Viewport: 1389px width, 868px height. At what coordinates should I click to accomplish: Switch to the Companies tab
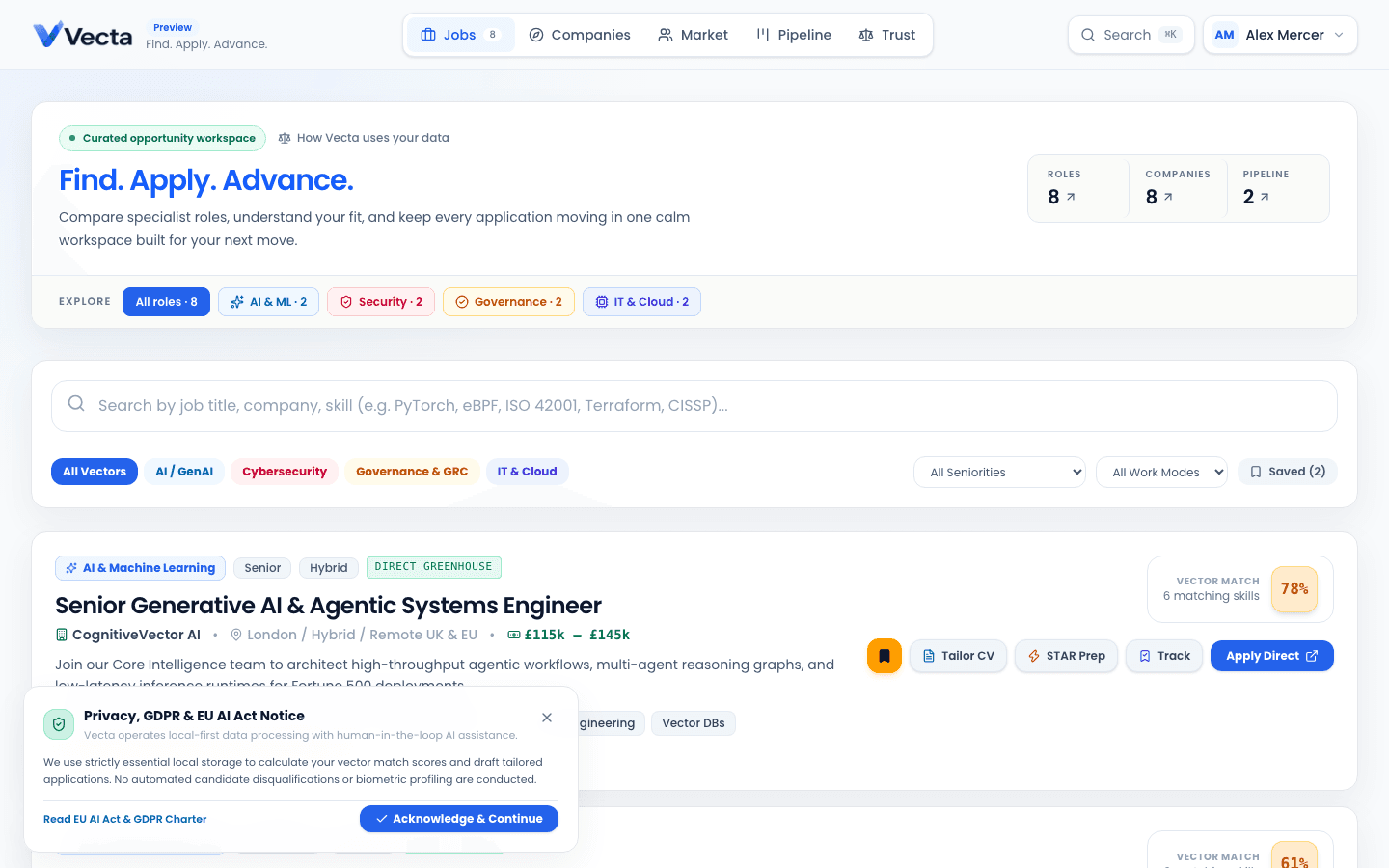point(580,35)
